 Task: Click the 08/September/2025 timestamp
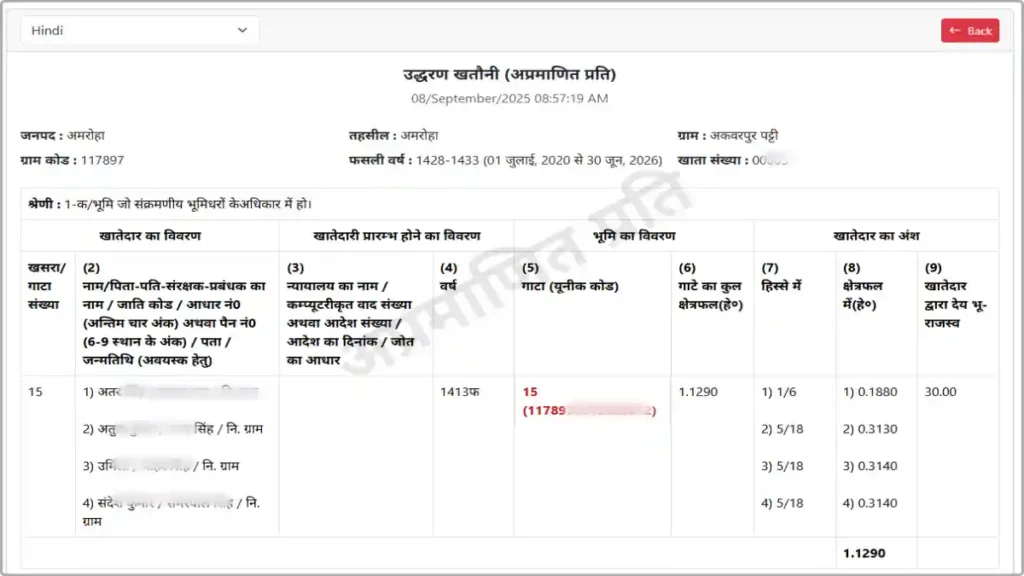point(511,98)
